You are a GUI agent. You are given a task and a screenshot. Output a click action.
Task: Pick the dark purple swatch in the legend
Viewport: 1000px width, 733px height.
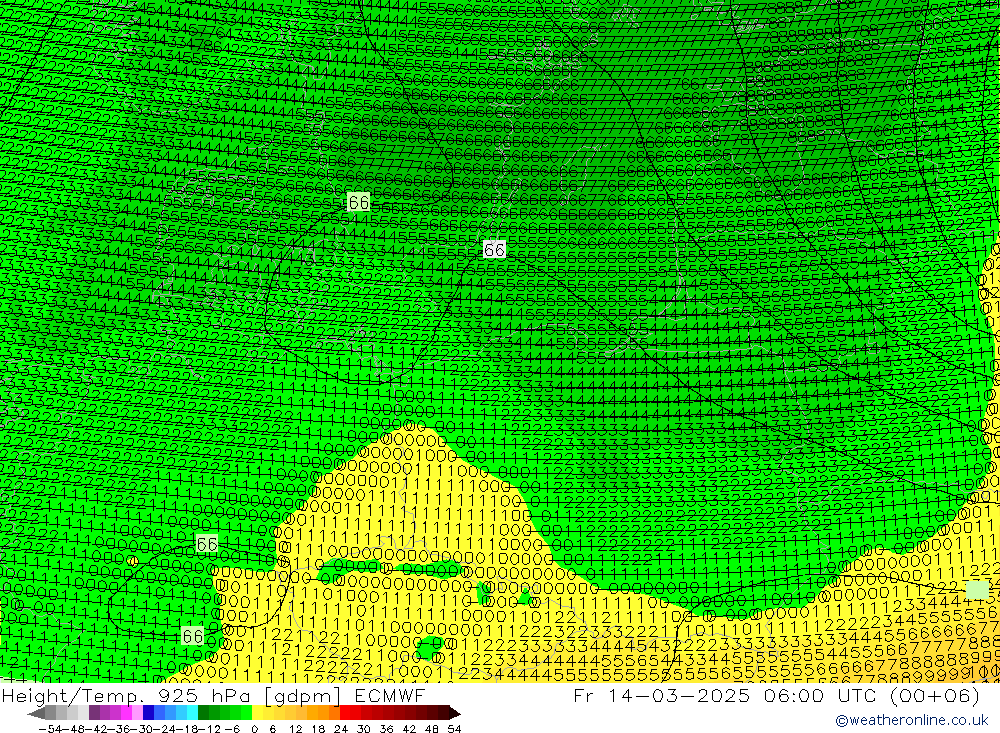pos(94,713)
